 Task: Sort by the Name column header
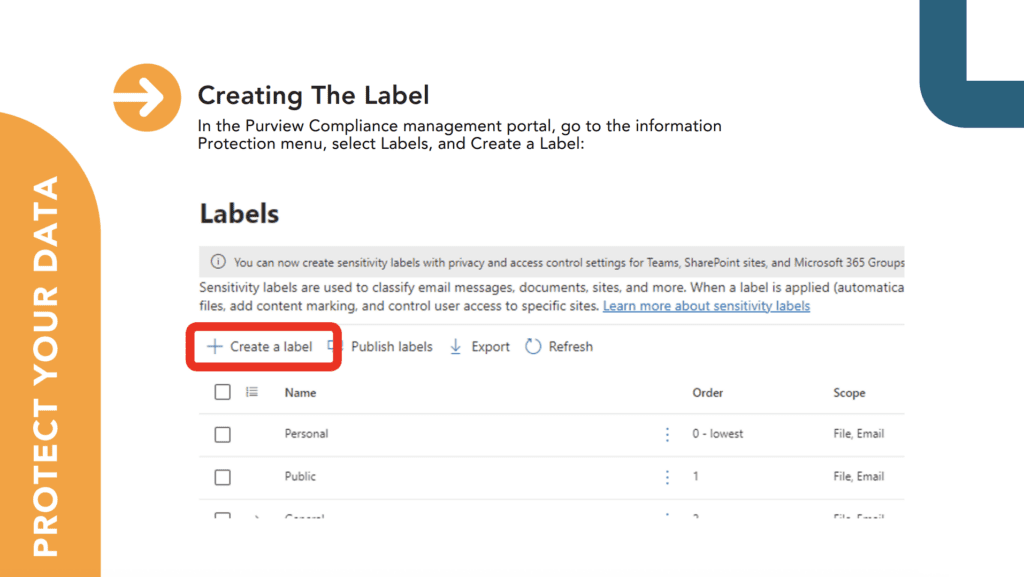coord(300,393)
